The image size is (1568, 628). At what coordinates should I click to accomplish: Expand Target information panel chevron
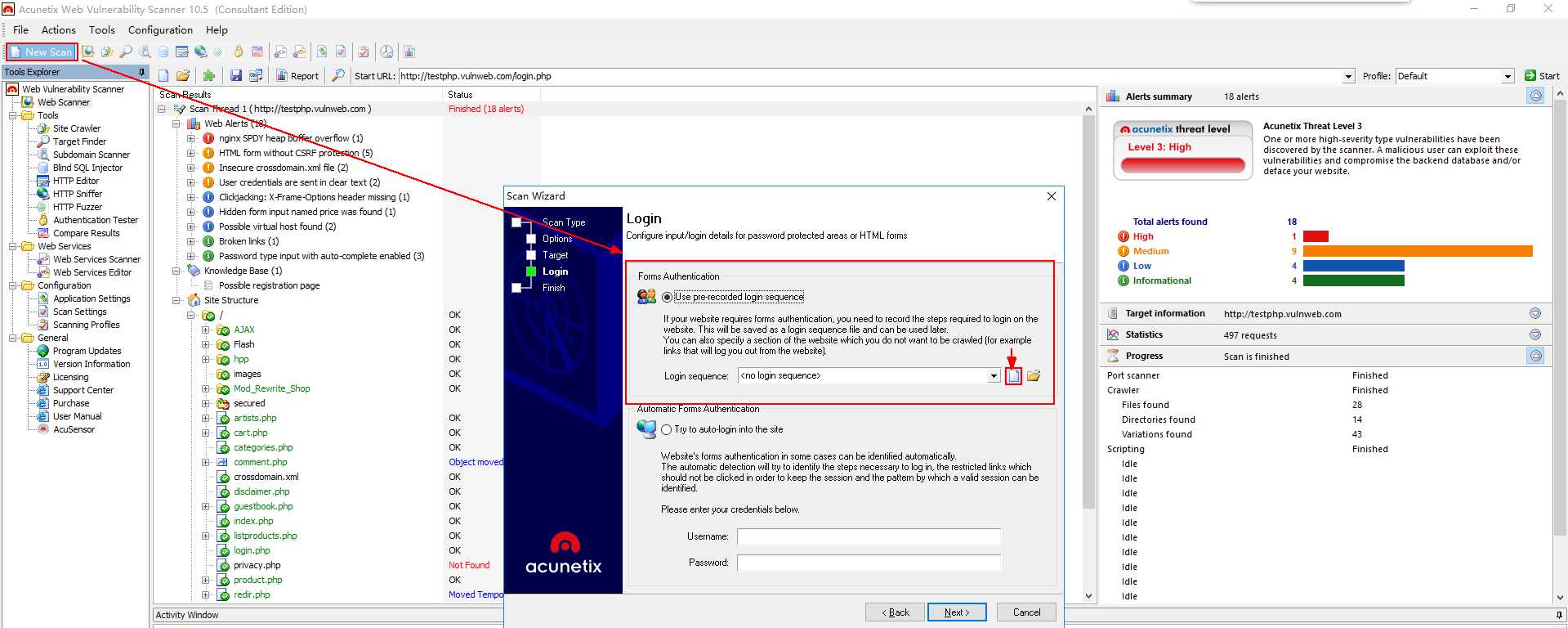pos(1535,314)
